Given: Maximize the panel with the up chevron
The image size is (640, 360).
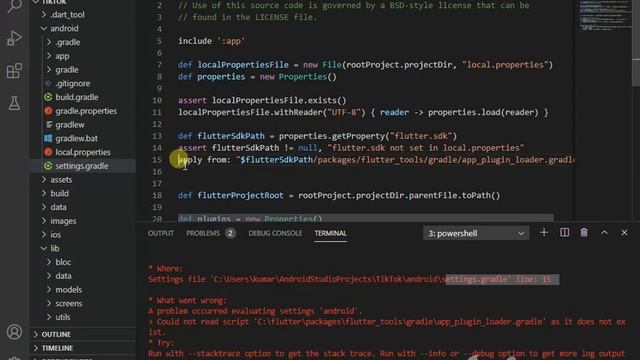Looking at the screenshot, I should [604, 233].
